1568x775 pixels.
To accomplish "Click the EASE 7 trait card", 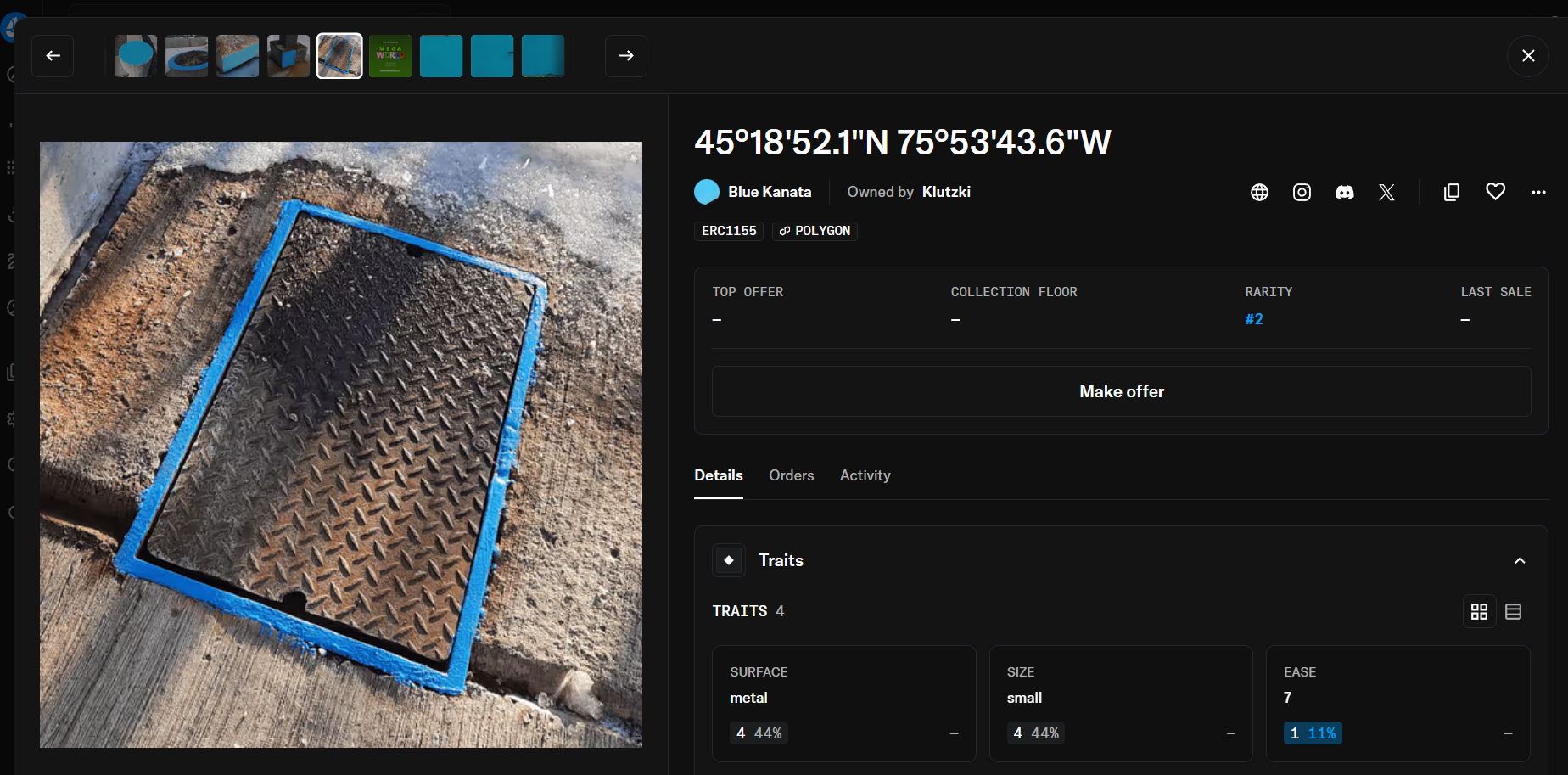I will 1398,704.
